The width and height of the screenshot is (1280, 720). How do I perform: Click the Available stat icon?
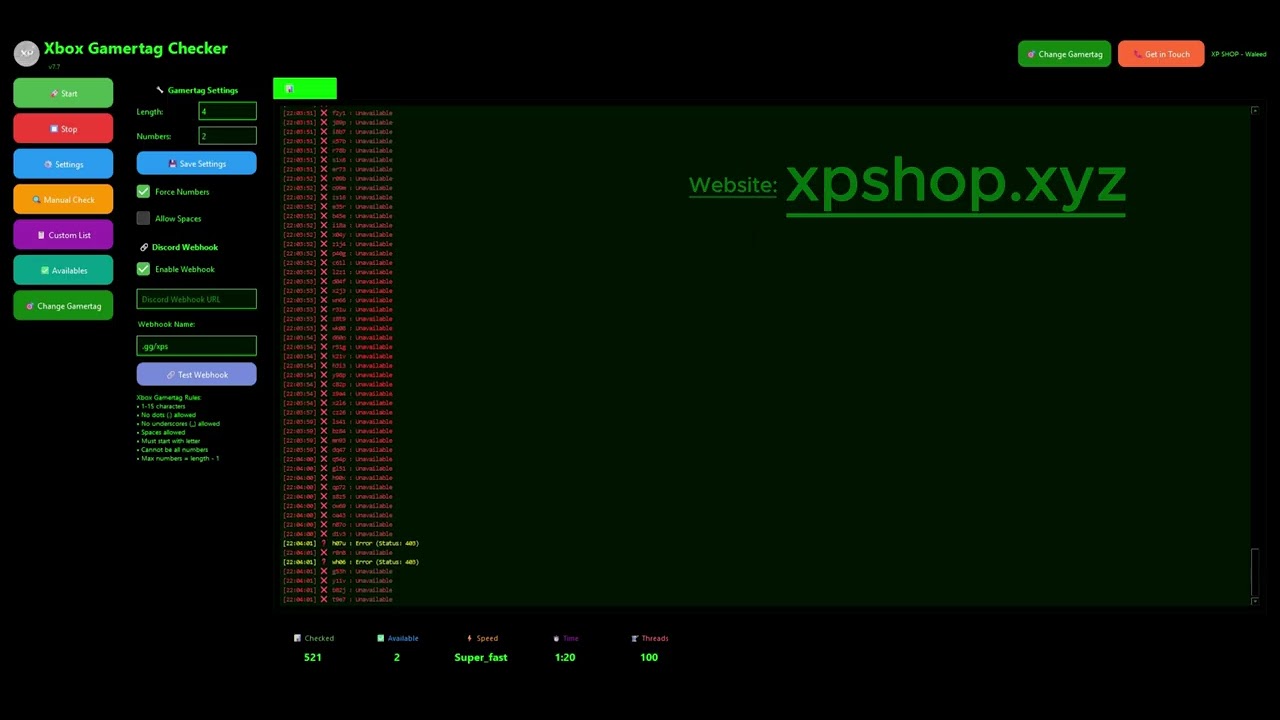tap(381, 638)
